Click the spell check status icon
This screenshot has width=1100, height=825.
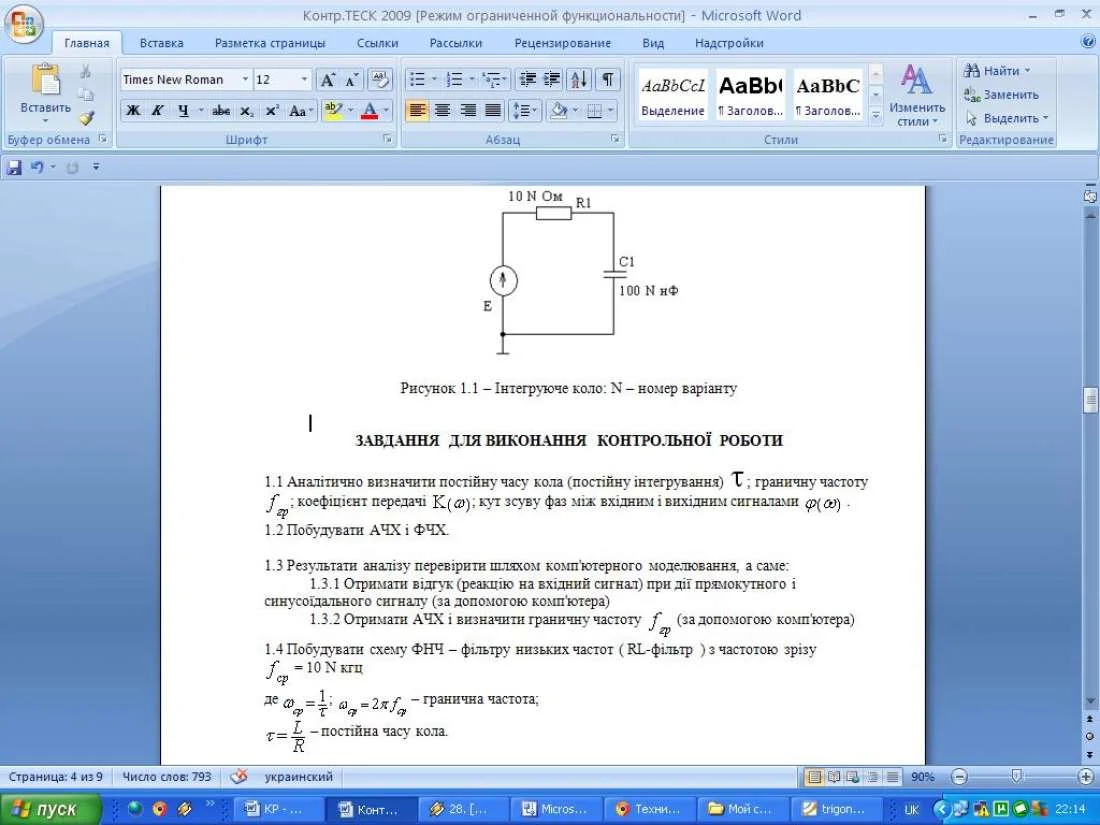(239, 777)
